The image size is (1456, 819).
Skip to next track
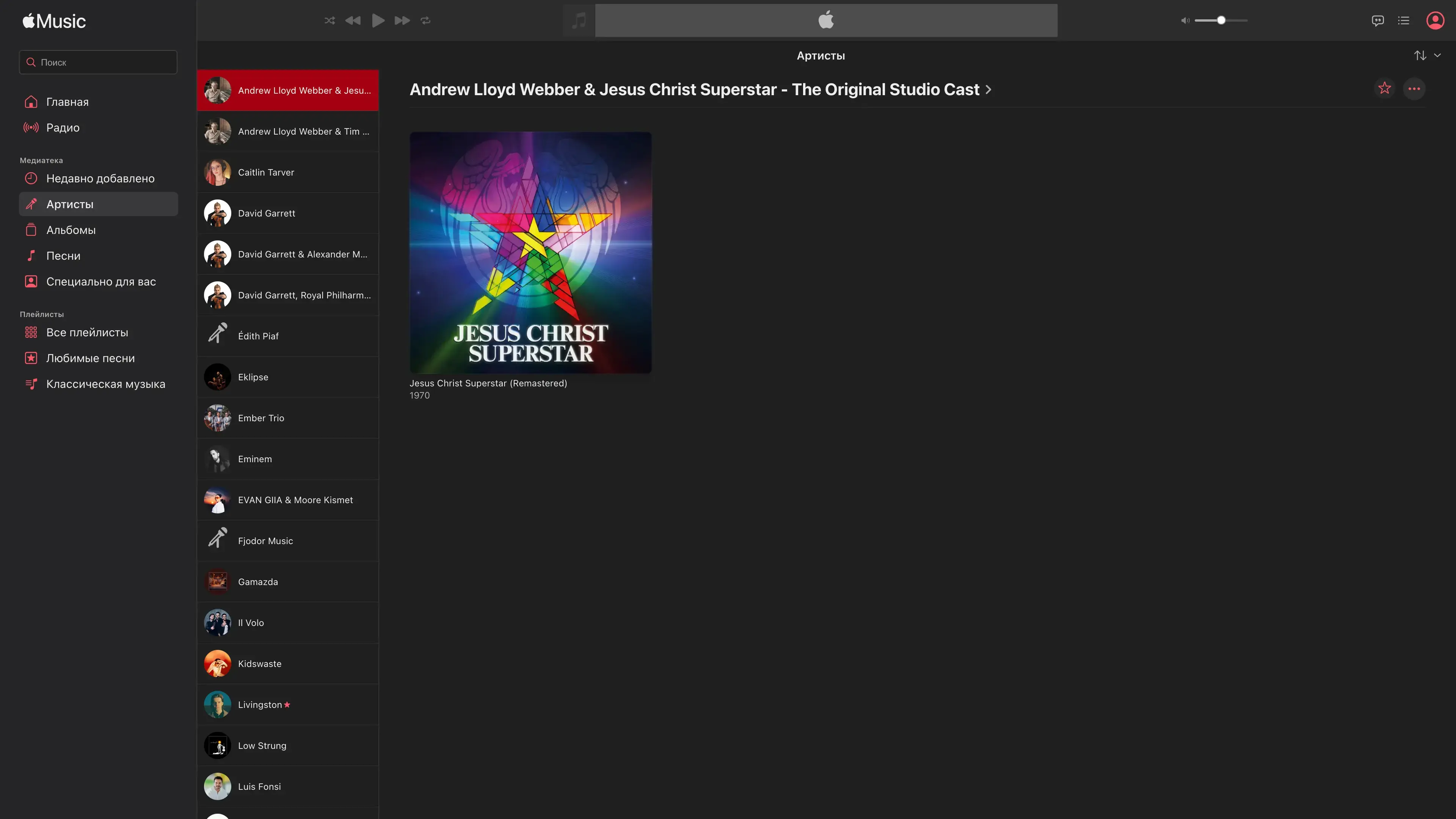click(402, 21)
